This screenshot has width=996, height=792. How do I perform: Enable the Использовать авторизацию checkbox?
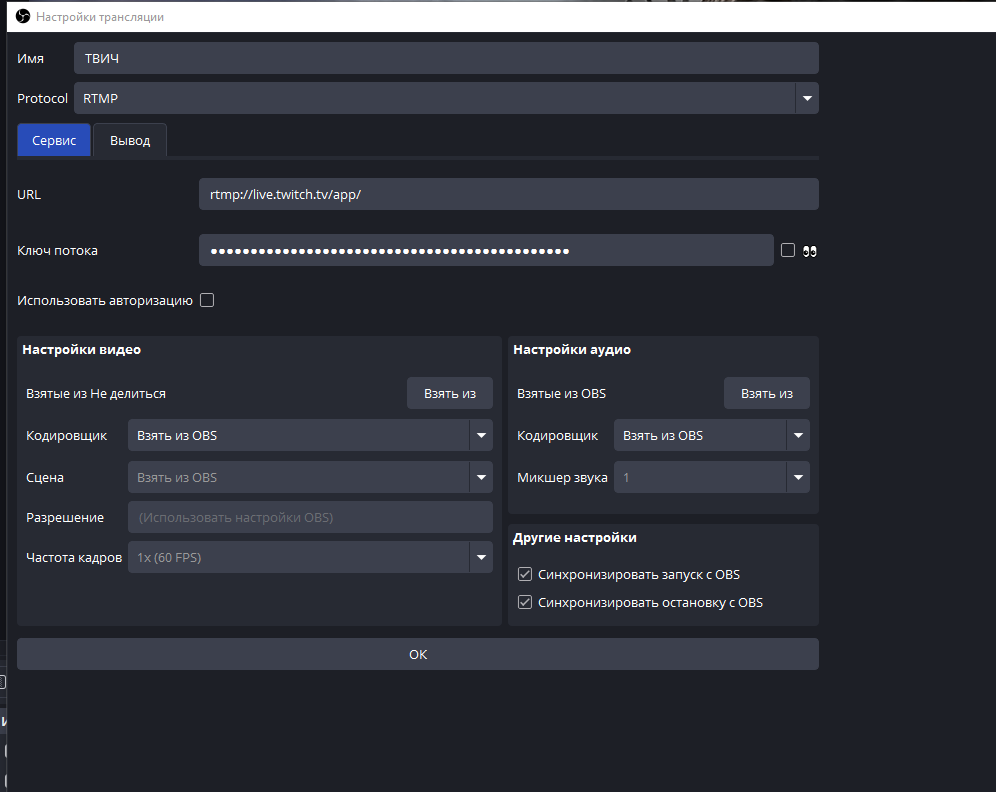point(207,300)
